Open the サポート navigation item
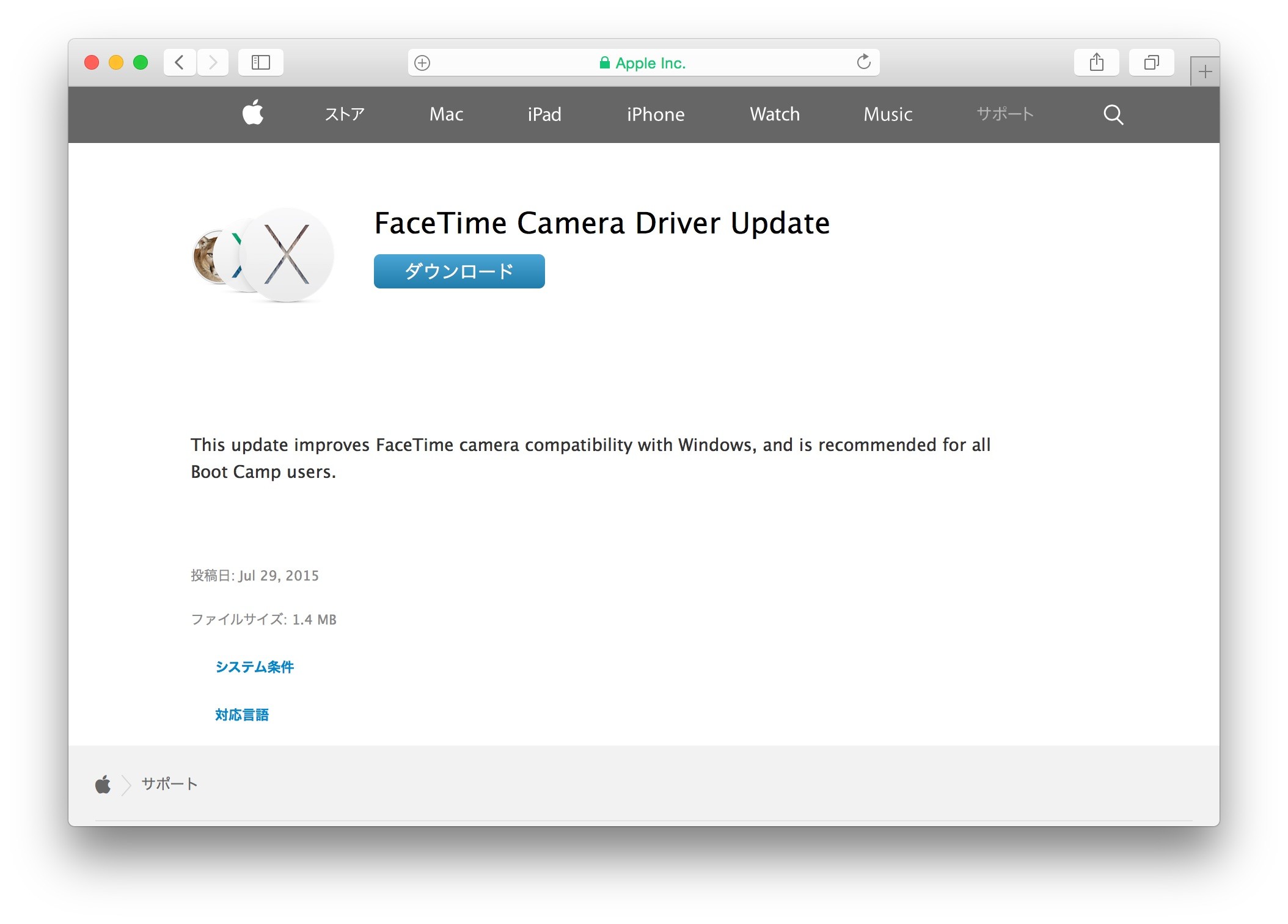 [1005, 114]
